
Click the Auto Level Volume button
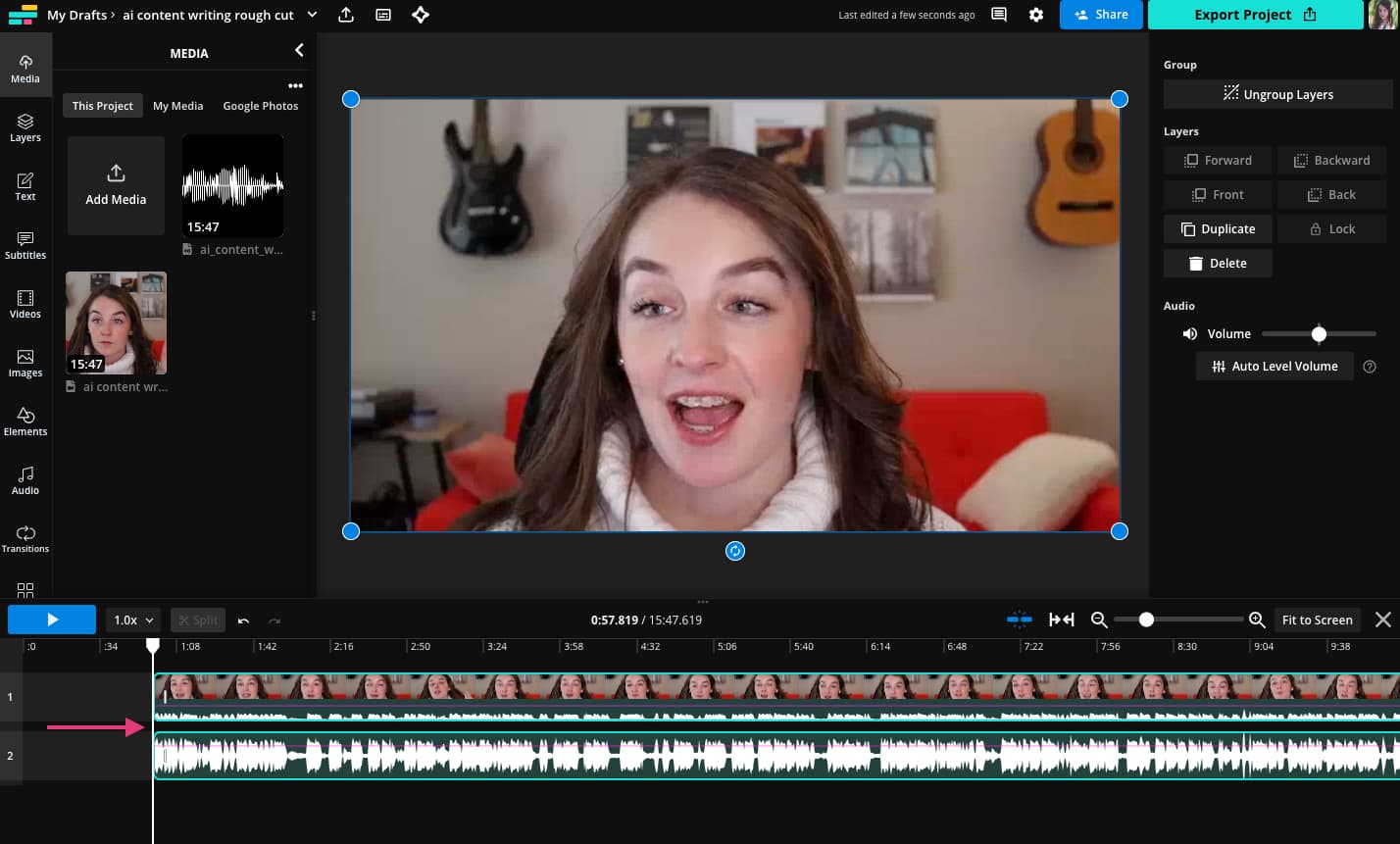pos(1275,366)
